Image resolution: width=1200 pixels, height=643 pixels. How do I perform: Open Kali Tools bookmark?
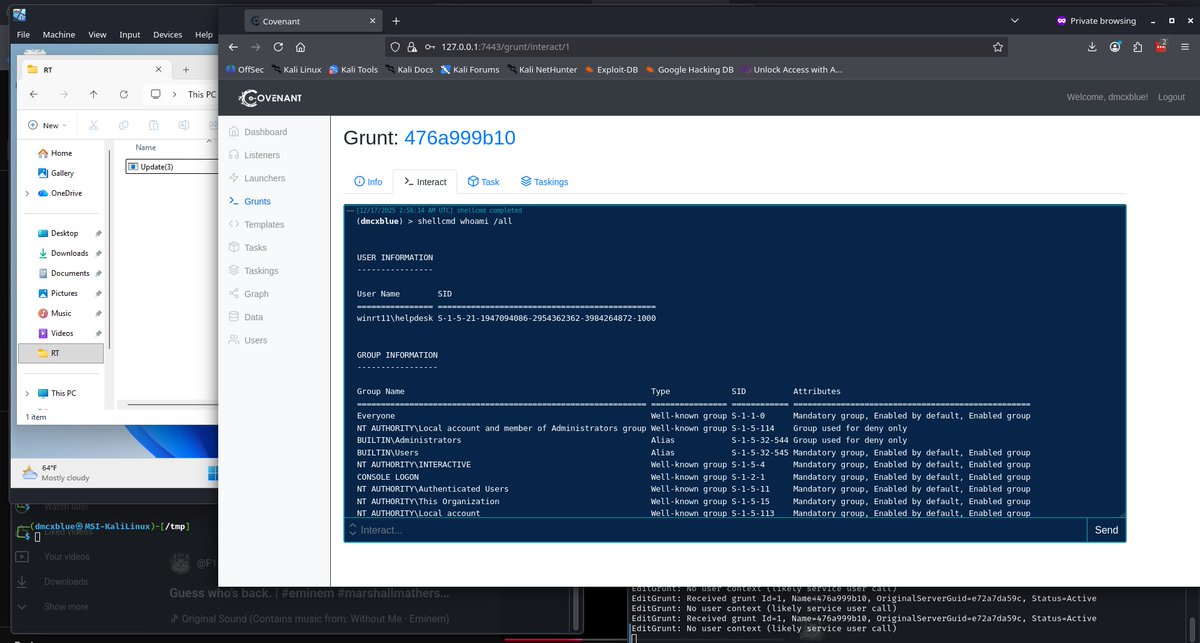(x=352, y=69)
